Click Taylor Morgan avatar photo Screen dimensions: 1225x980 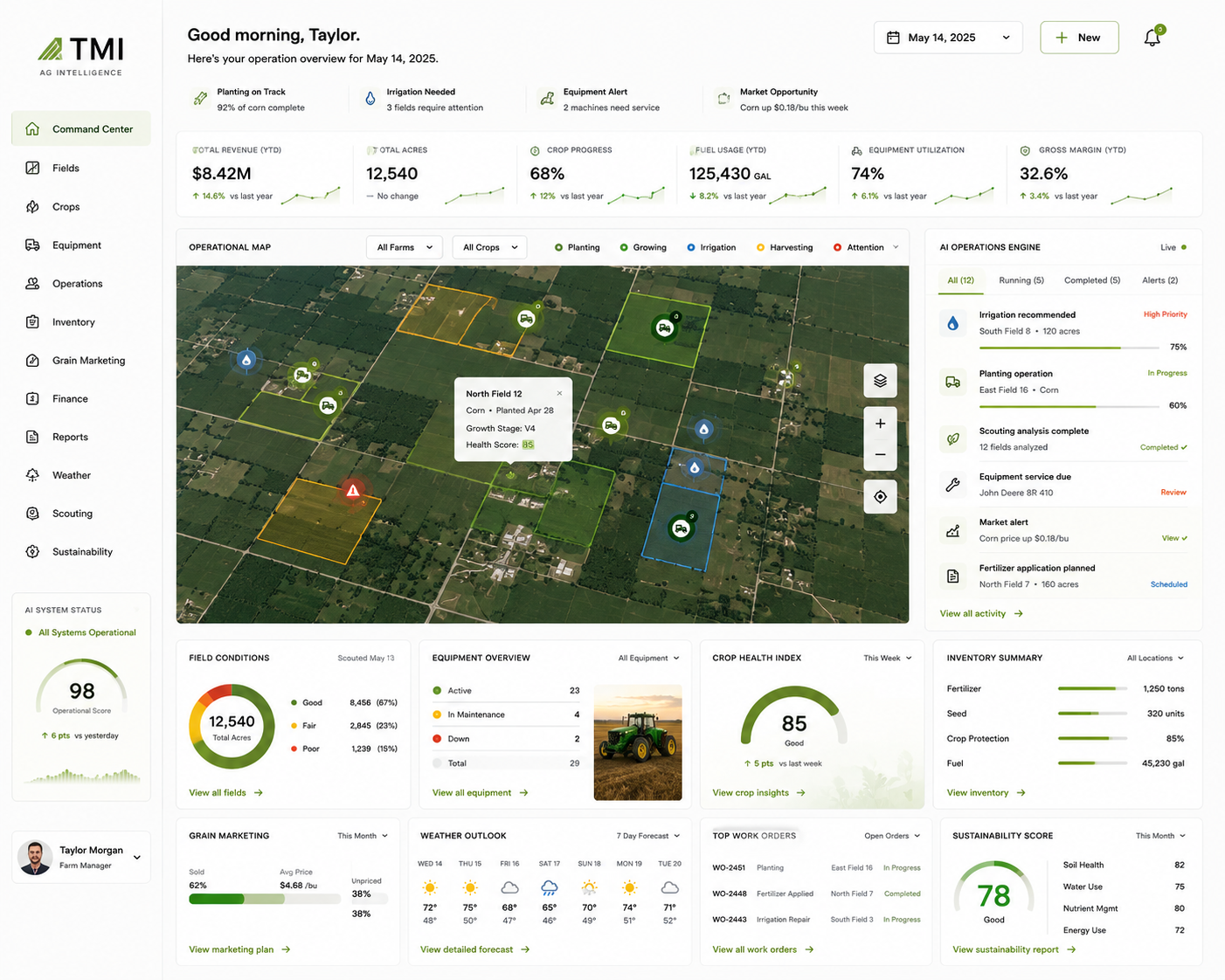pos(35,858)
